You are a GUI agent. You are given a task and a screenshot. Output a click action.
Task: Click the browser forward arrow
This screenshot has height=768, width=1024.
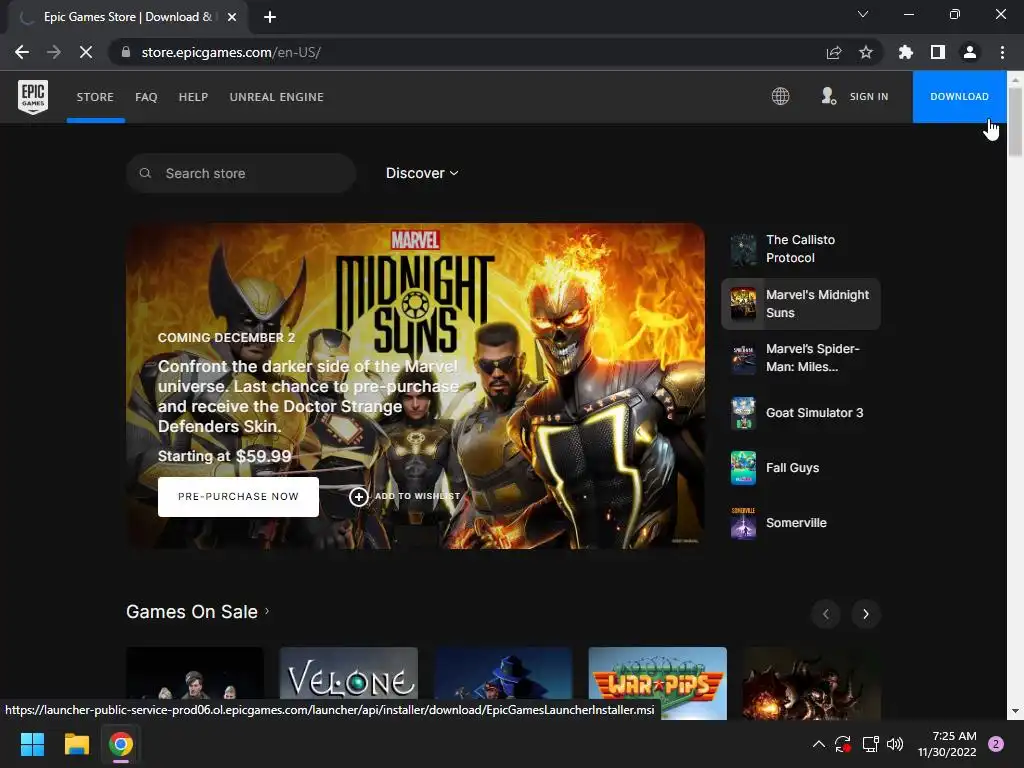(x=54, y=52)
